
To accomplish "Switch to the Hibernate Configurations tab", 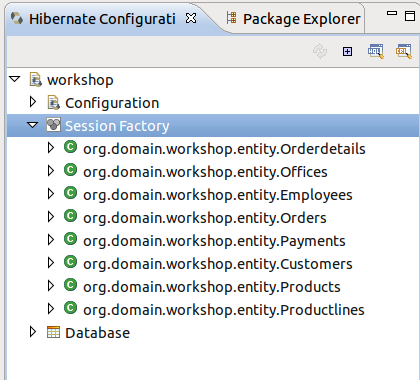I will (102, 19).
